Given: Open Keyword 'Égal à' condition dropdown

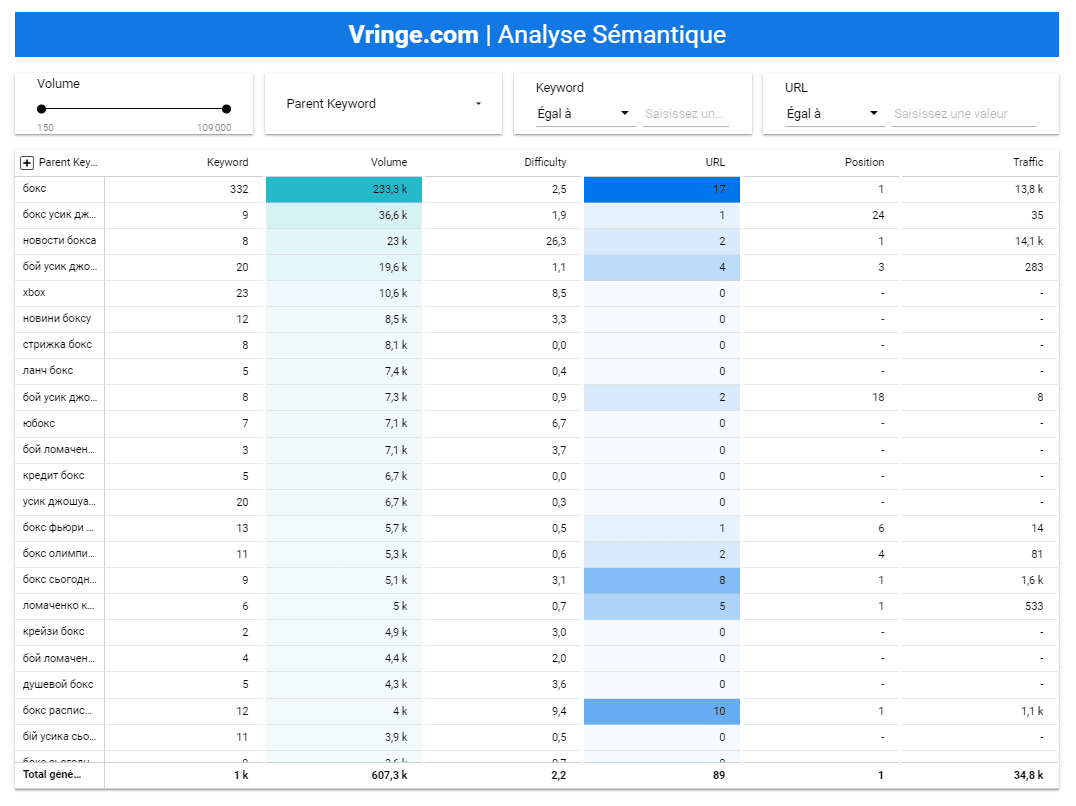Looking at the screenshot, I should [584, 114].
